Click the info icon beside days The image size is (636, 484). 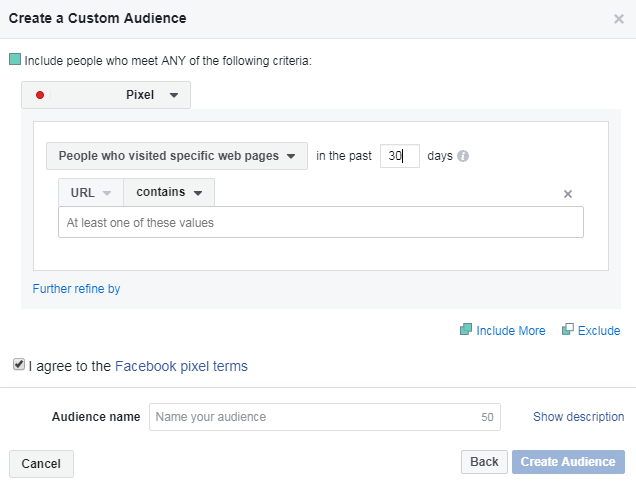(x=463, y=156)
